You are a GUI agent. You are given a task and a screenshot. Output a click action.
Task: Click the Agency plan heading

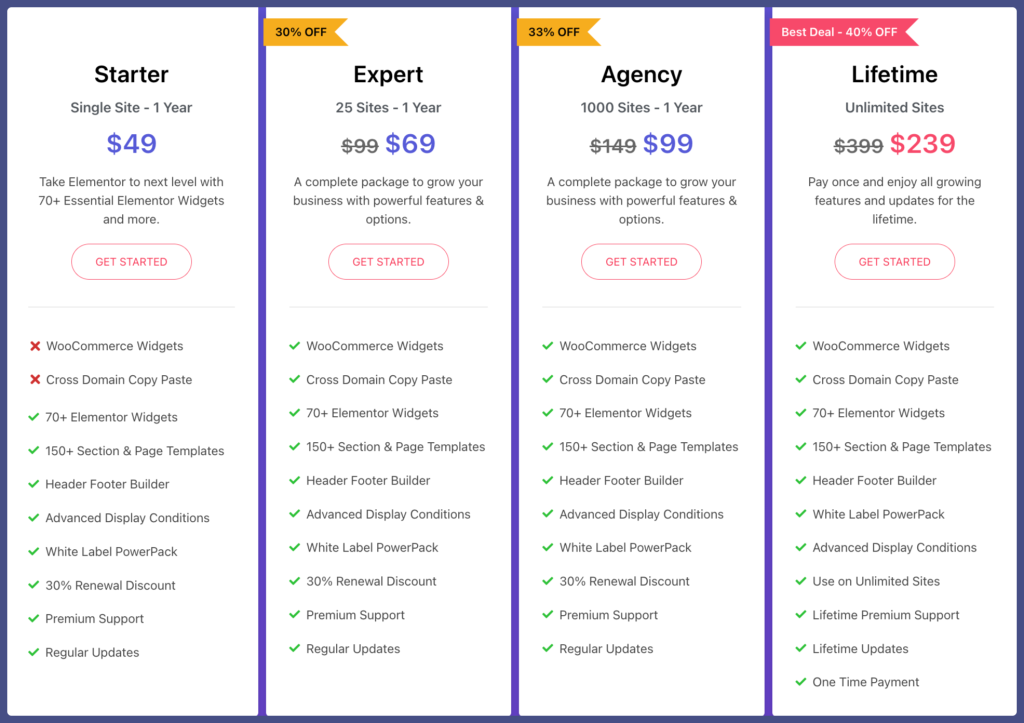pyautogui.click(x=641, y=74)
